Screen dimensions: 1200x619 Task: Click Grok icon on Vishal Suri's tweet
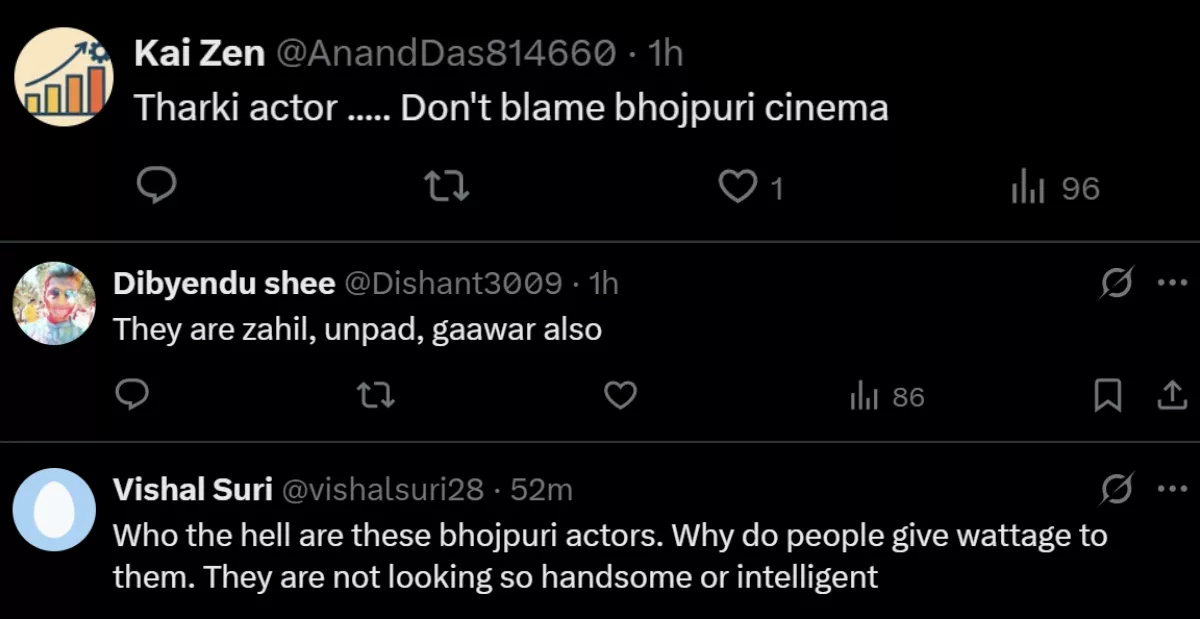(x=1115, y=489)
